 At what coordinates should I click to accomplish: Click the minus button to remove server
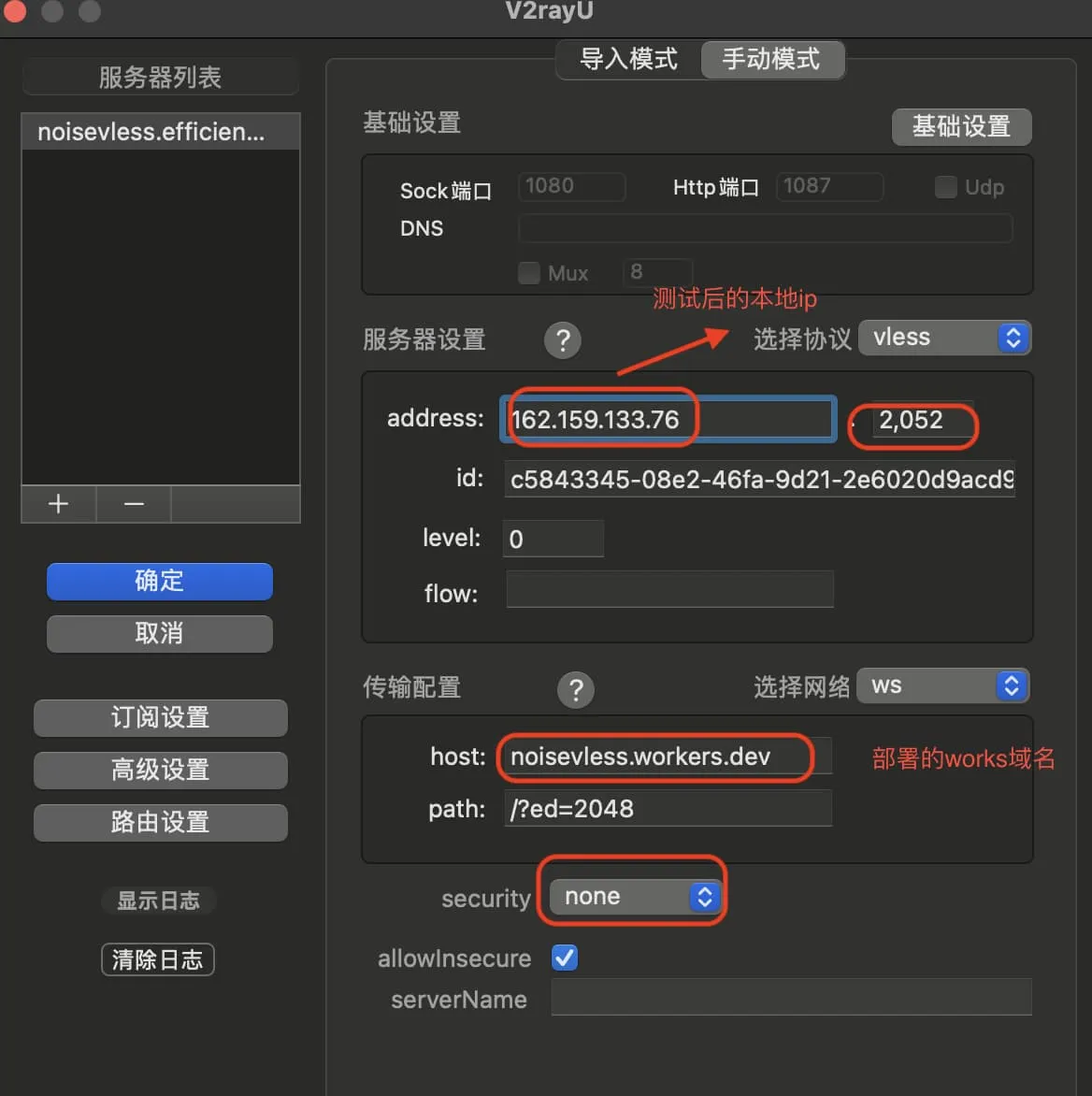pyautogui.click(x=134, y=504)
